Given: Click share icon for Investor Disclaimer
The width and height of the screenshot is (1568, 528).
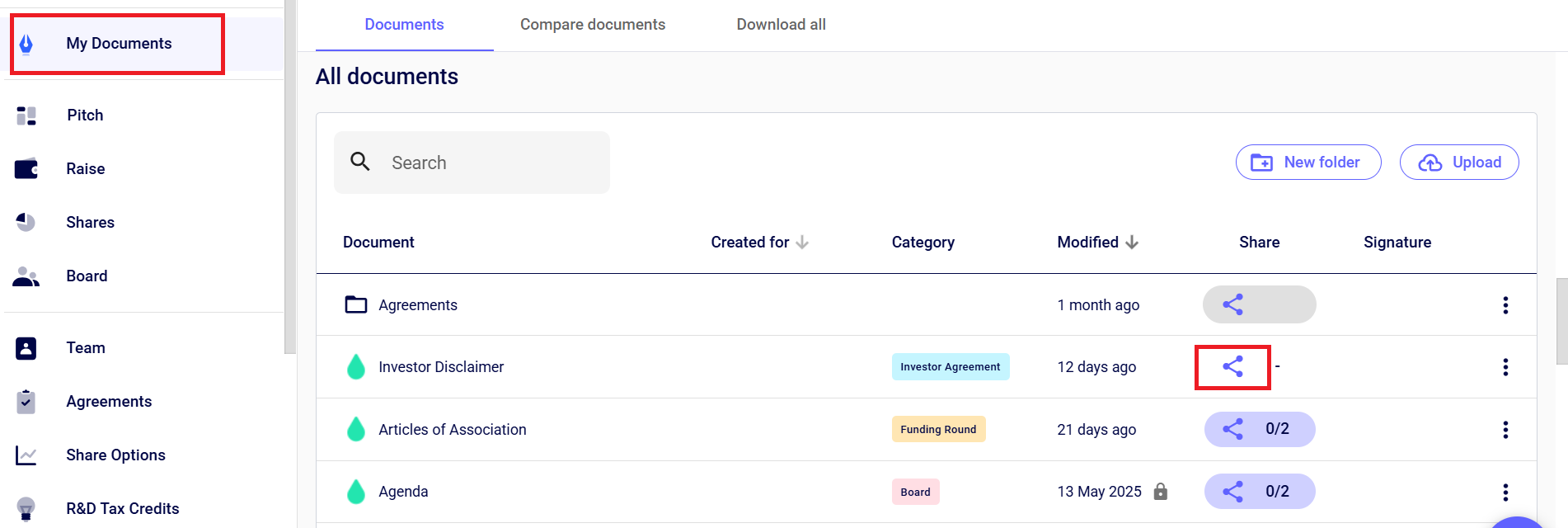Looking at the screenshot, I should coord(1232,367).
